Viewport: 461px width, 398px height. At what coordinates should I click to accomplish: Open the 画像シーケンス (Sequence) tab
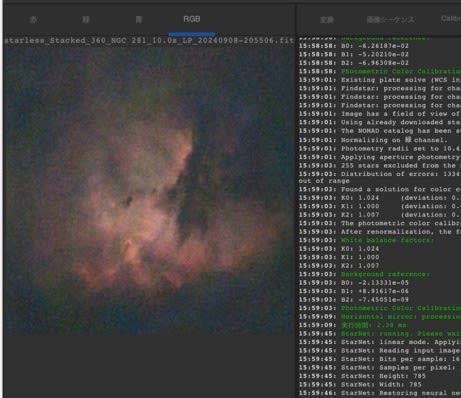(390, 20)
